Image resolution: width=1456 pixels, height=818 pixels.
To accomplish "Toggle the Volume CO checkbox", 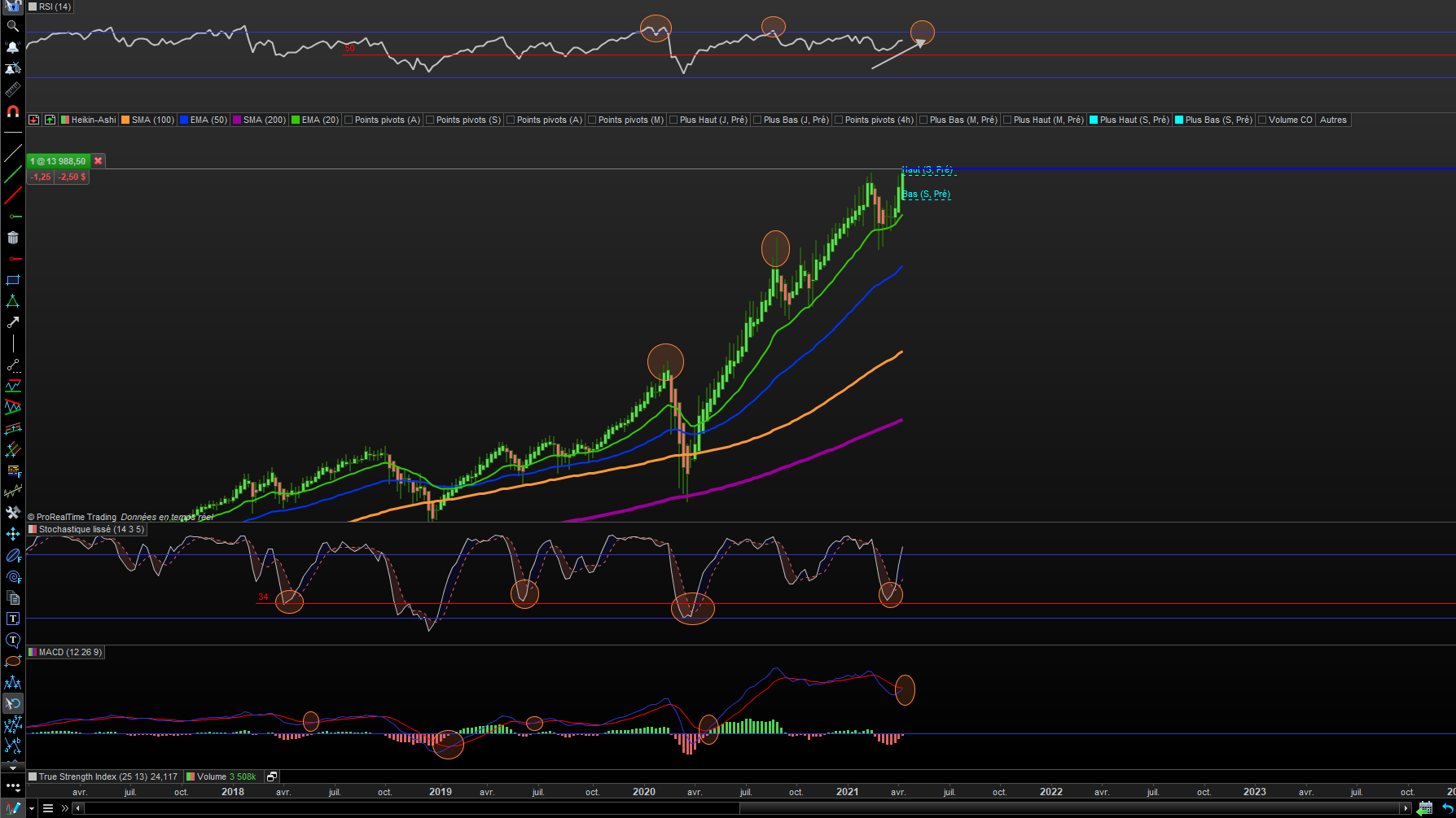I will [1262, 120].
